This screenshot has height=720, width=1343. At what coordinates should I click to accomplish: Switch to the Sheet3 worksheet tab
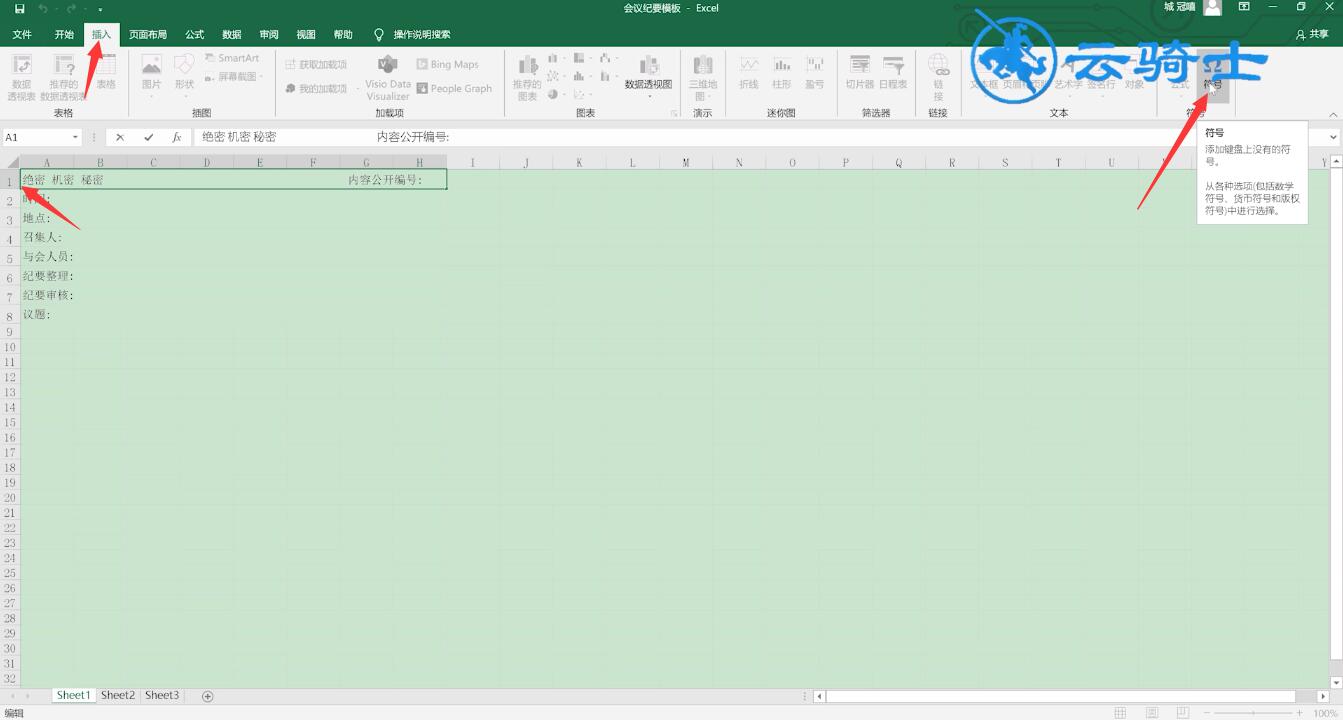[162, 695]
